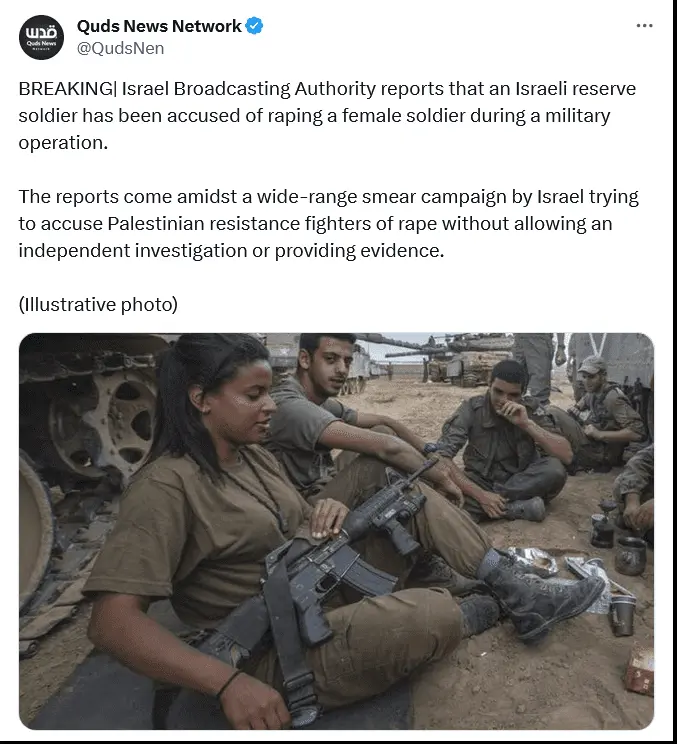This screenshot has height=744, width=677.
Task: Click the blue verified checkmark badge
Action: [x=254, y=26]
